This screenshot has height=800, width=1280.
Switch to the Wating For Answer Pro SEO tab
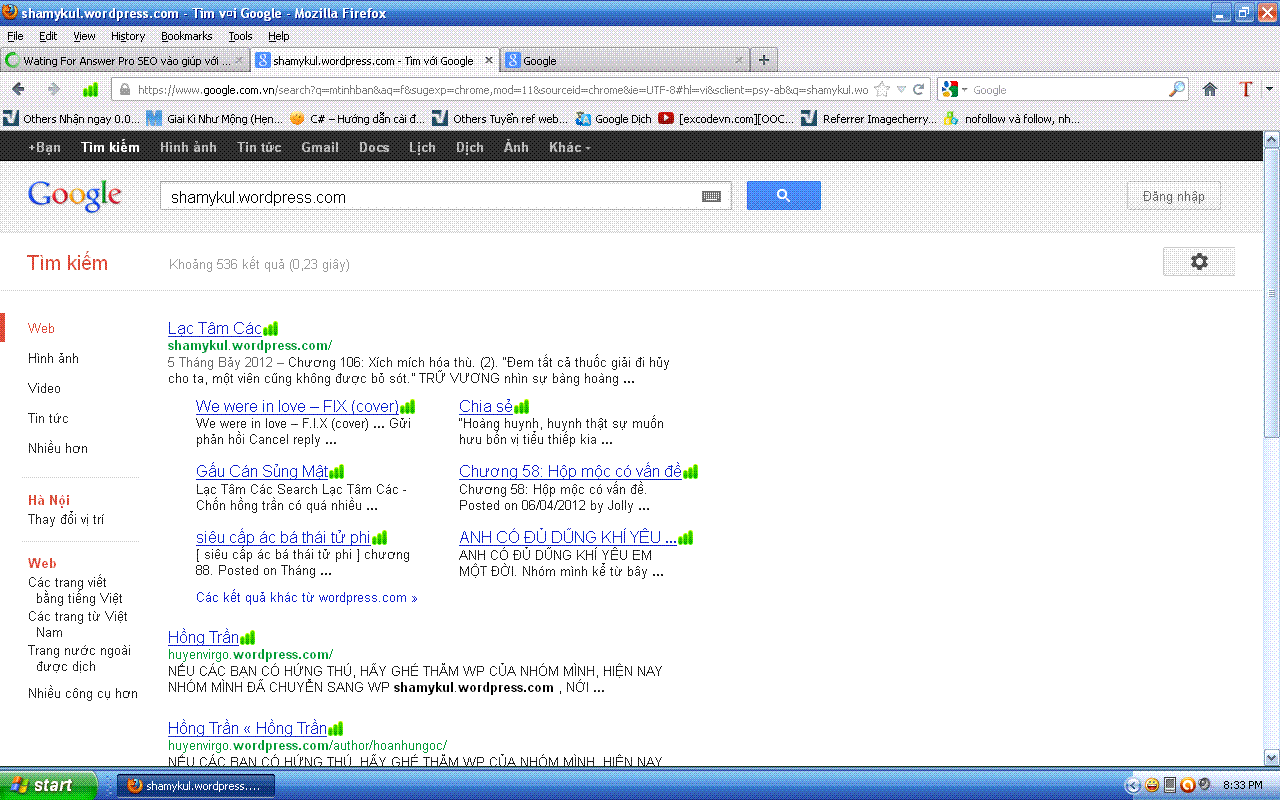[x=124, y=60]
